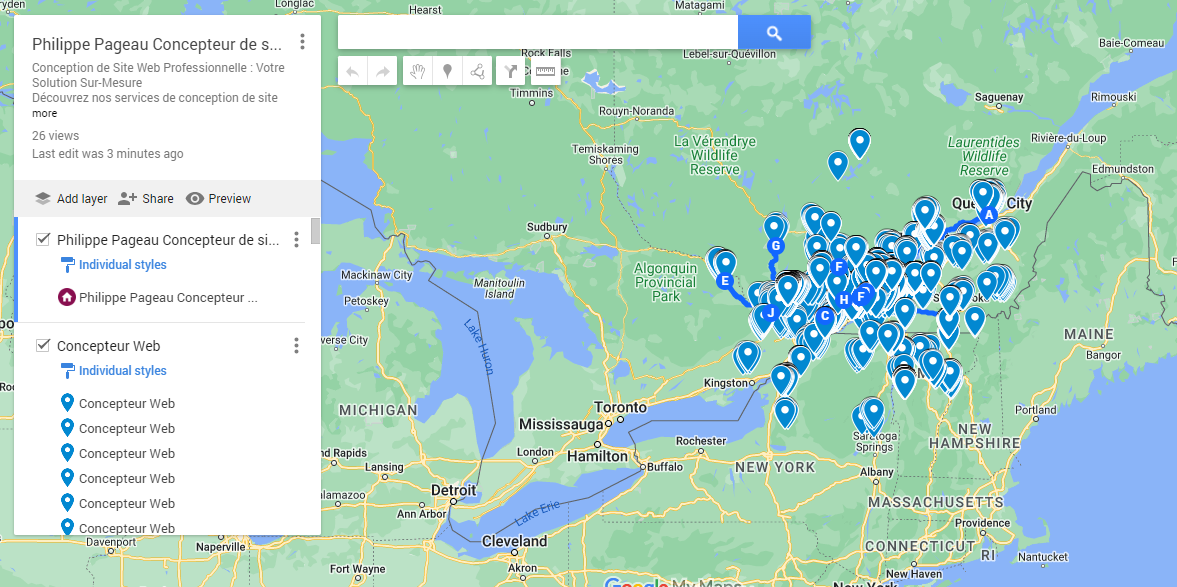
Task: Uncheck the Philippe Pageau layer checkbox
Action: (43, 239)
